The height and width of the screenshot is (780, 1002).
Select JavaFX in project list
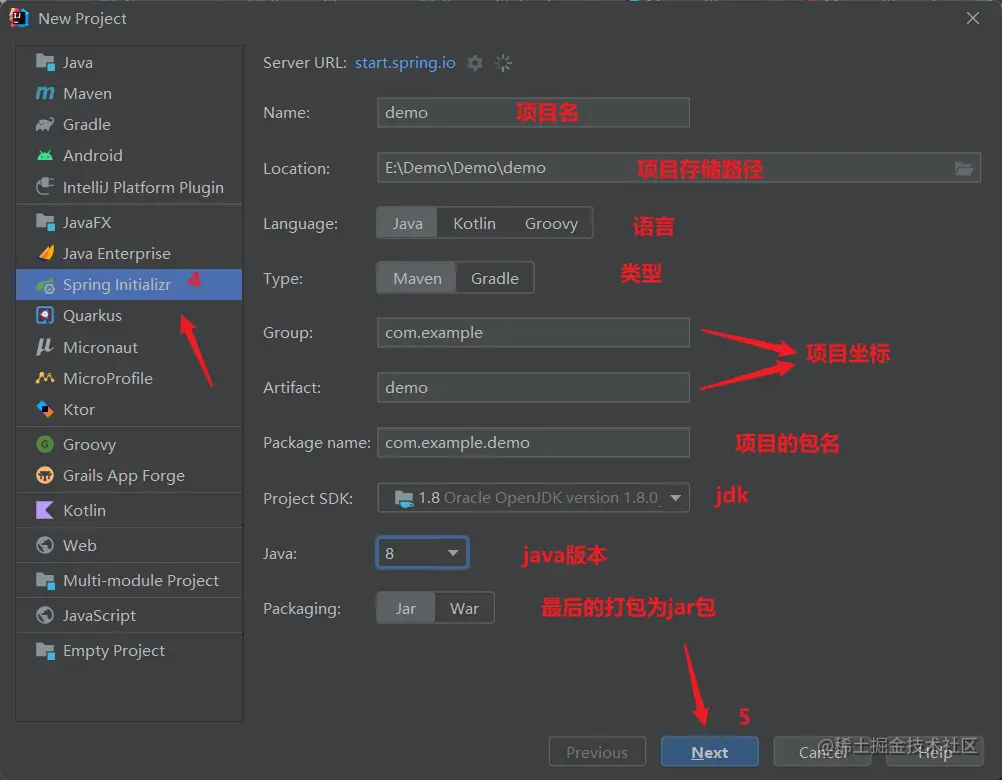coord(129,222)
